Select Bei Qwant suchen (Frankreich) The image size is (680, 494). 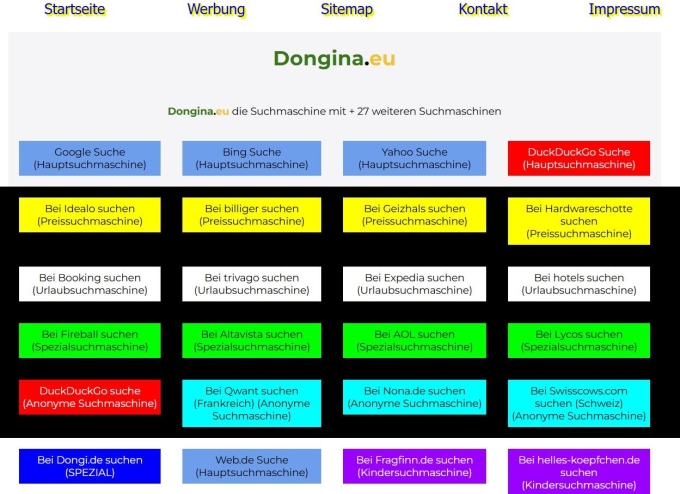click(x=252, y=403)
